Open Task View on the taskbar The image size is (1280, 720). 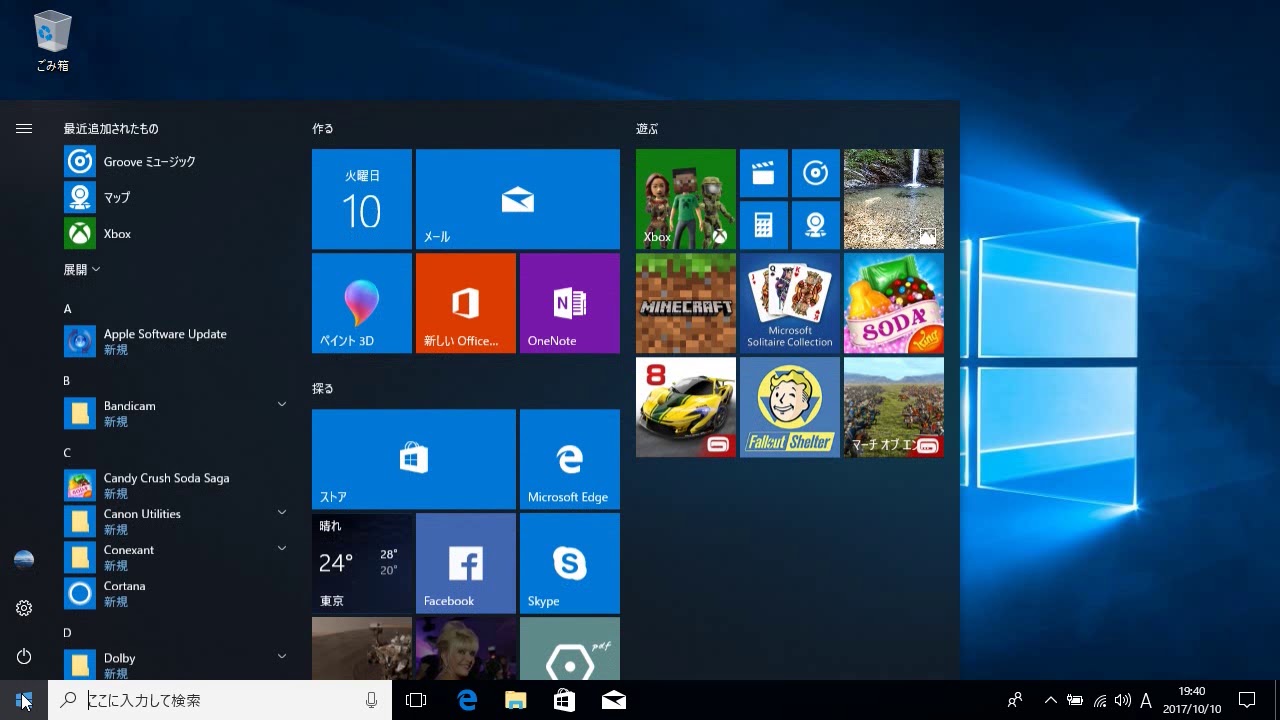click(416, 700)
